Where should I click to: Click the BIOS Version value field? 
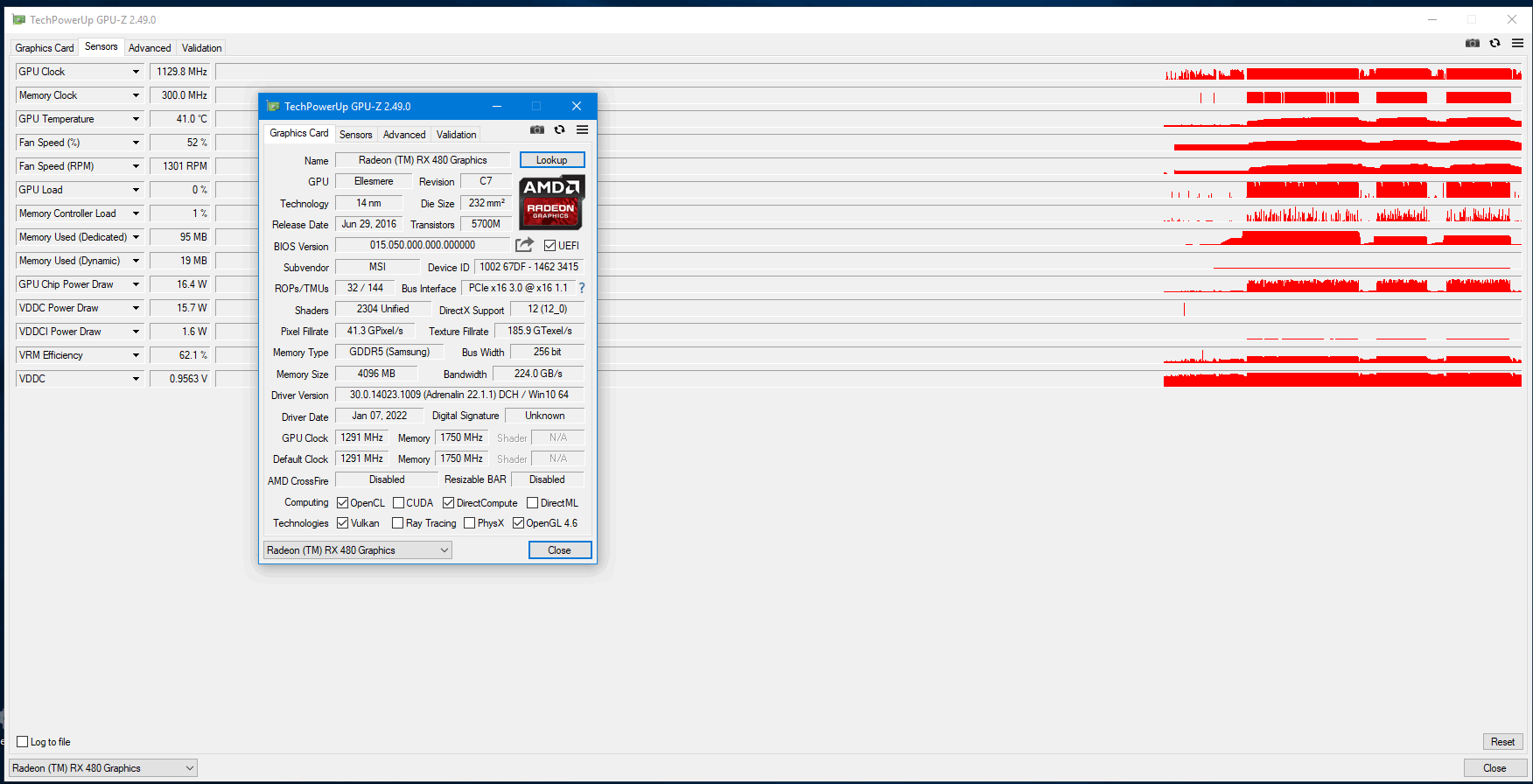coord(423,245)
